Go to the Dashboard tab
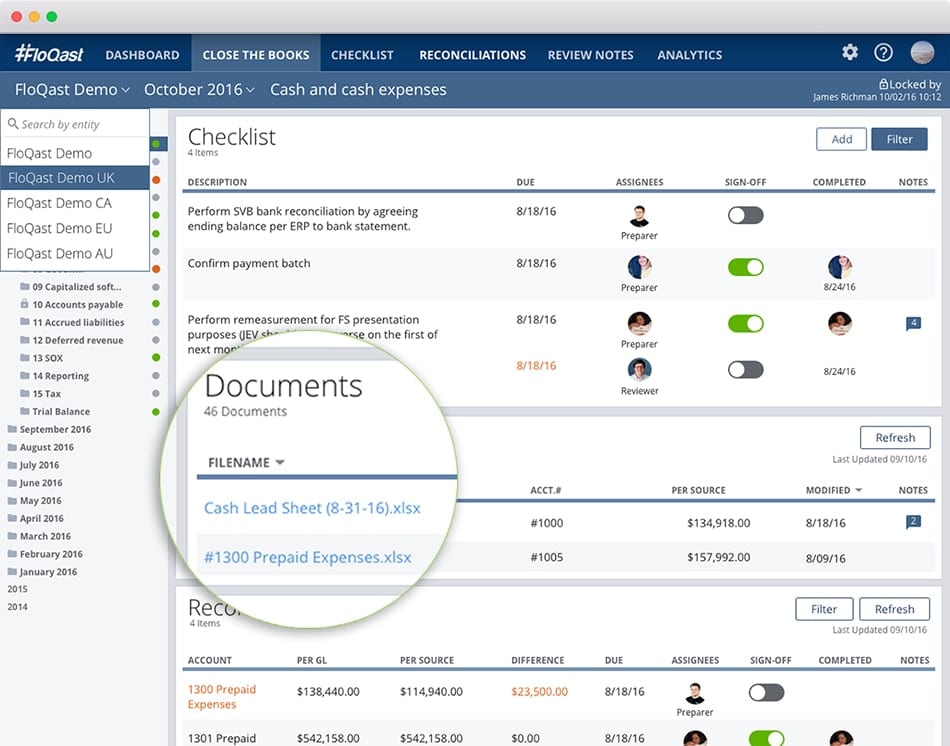950x746 pixels. pos(142,55)
